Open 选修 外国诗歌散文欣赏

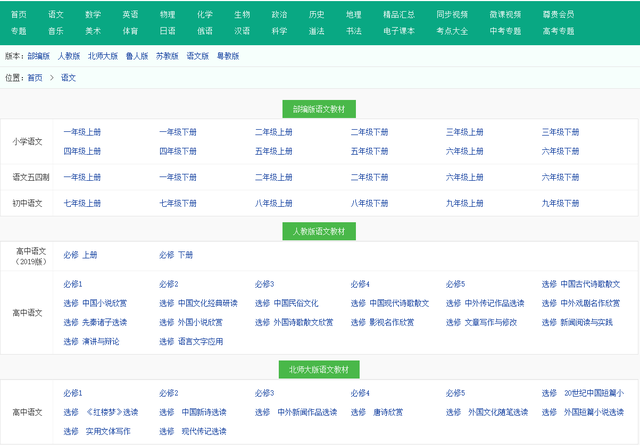(294, 322)
